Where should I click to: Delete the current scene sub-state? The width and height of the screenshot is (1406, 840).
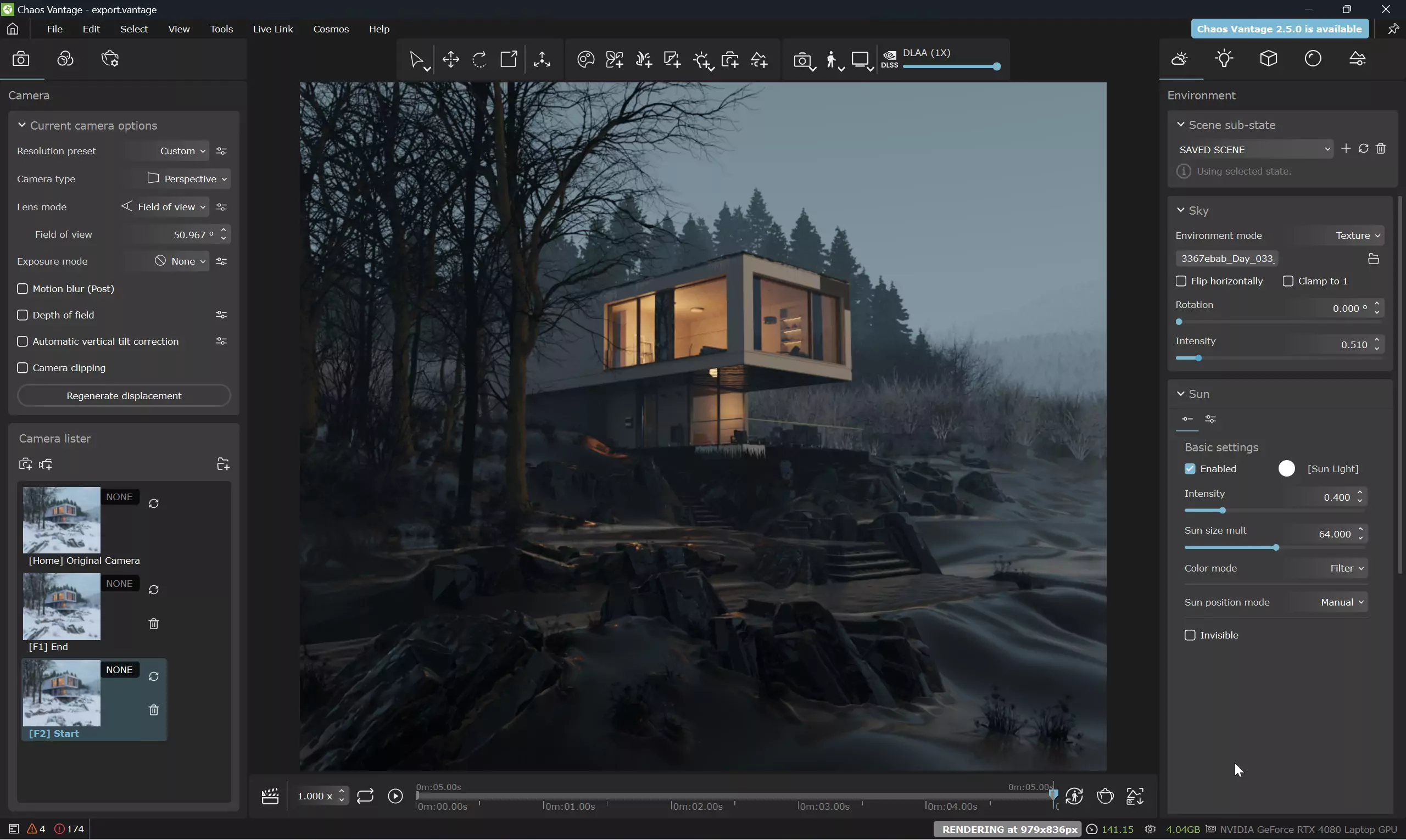[1381, 148]
